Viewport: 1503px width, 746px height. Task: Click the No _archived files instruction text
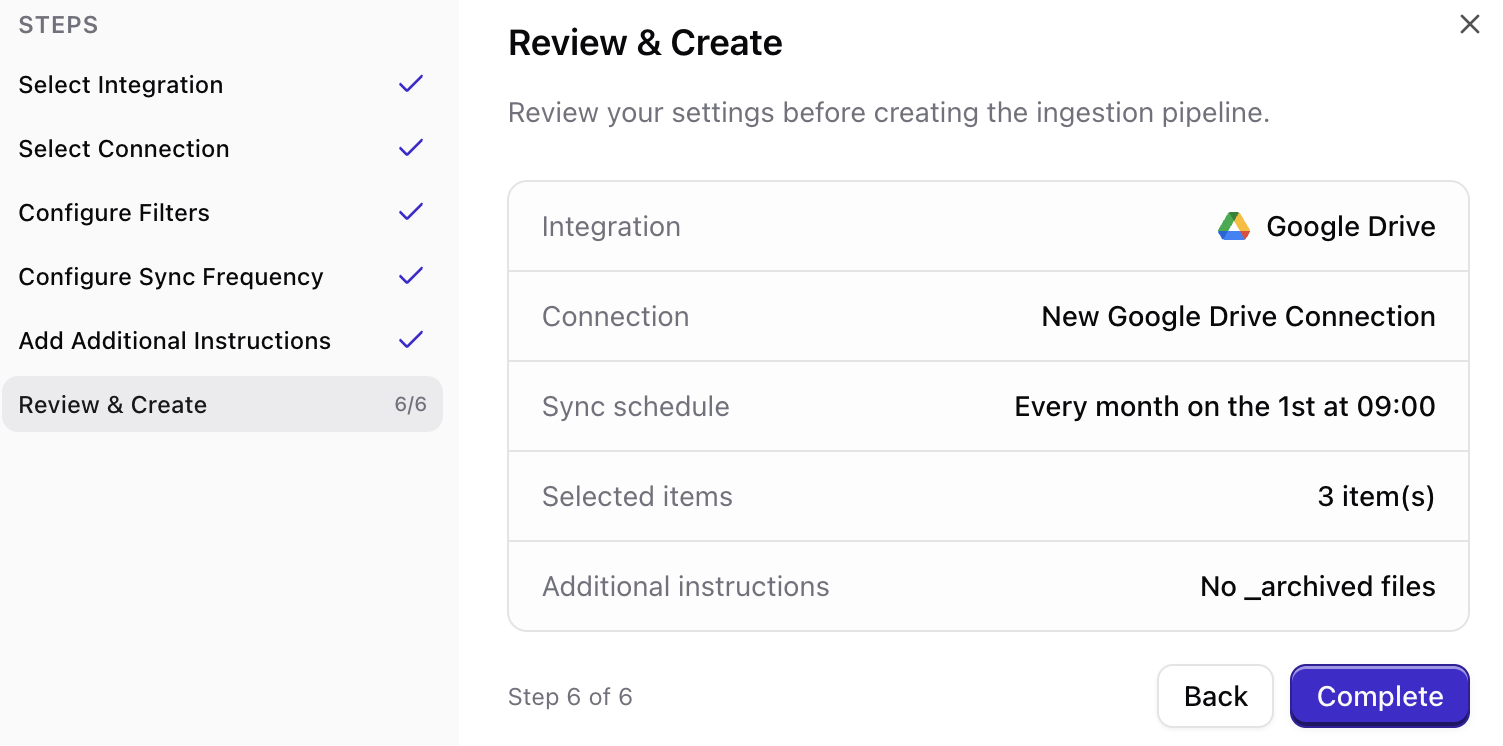pyautogui.click(x=1317, y=586)
